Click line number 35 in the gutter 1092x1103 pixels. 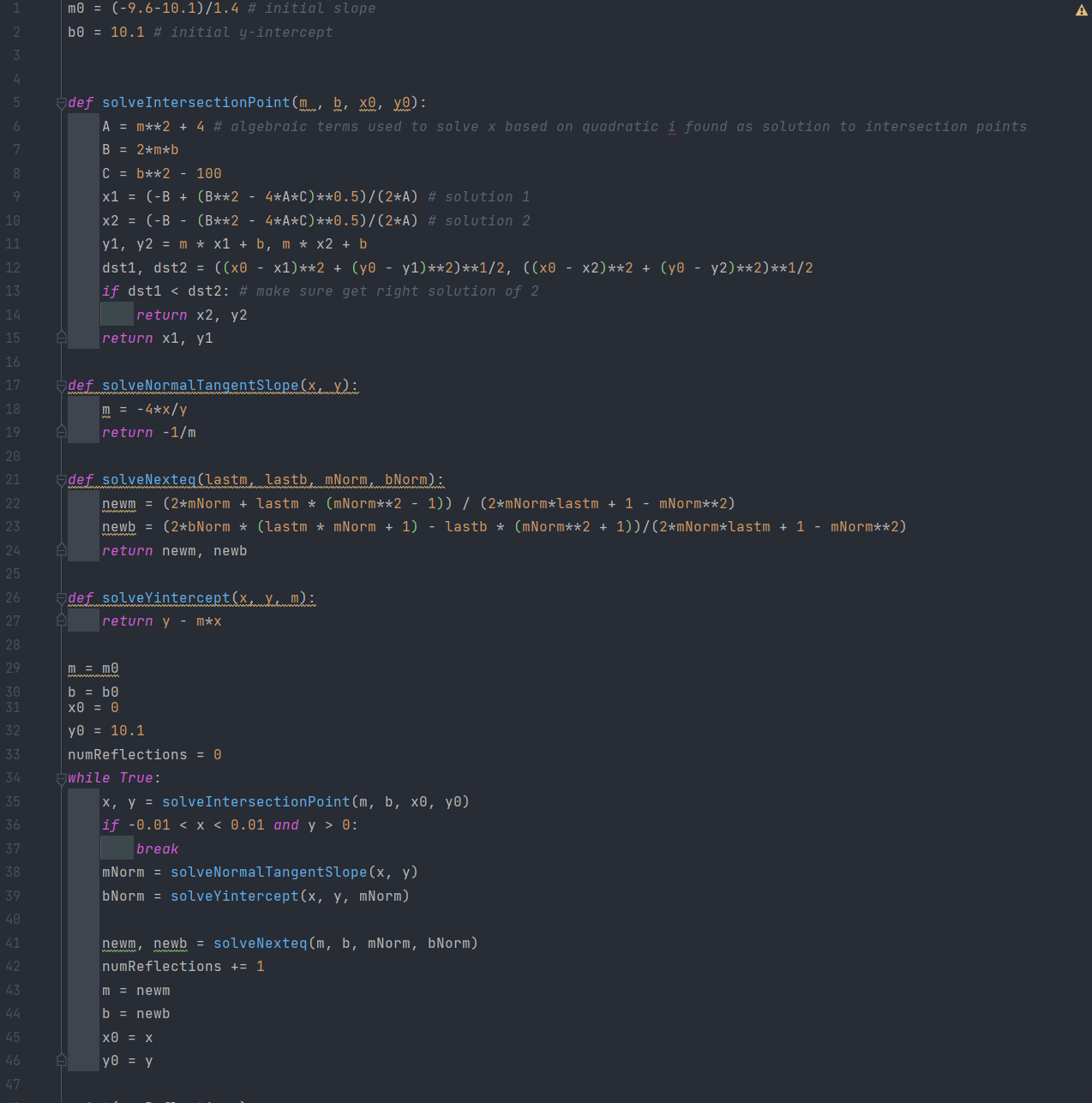click(13, 802)
